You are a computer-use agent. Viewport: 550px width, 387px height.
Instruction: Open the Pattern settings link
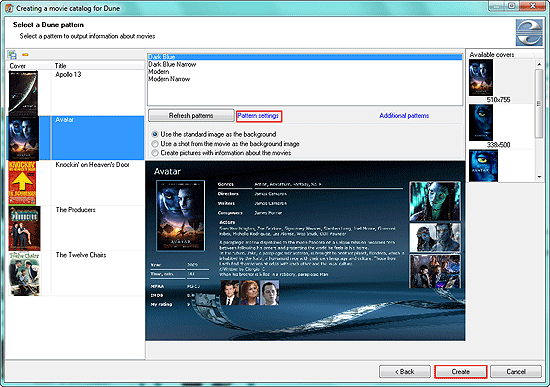point(258,115)
